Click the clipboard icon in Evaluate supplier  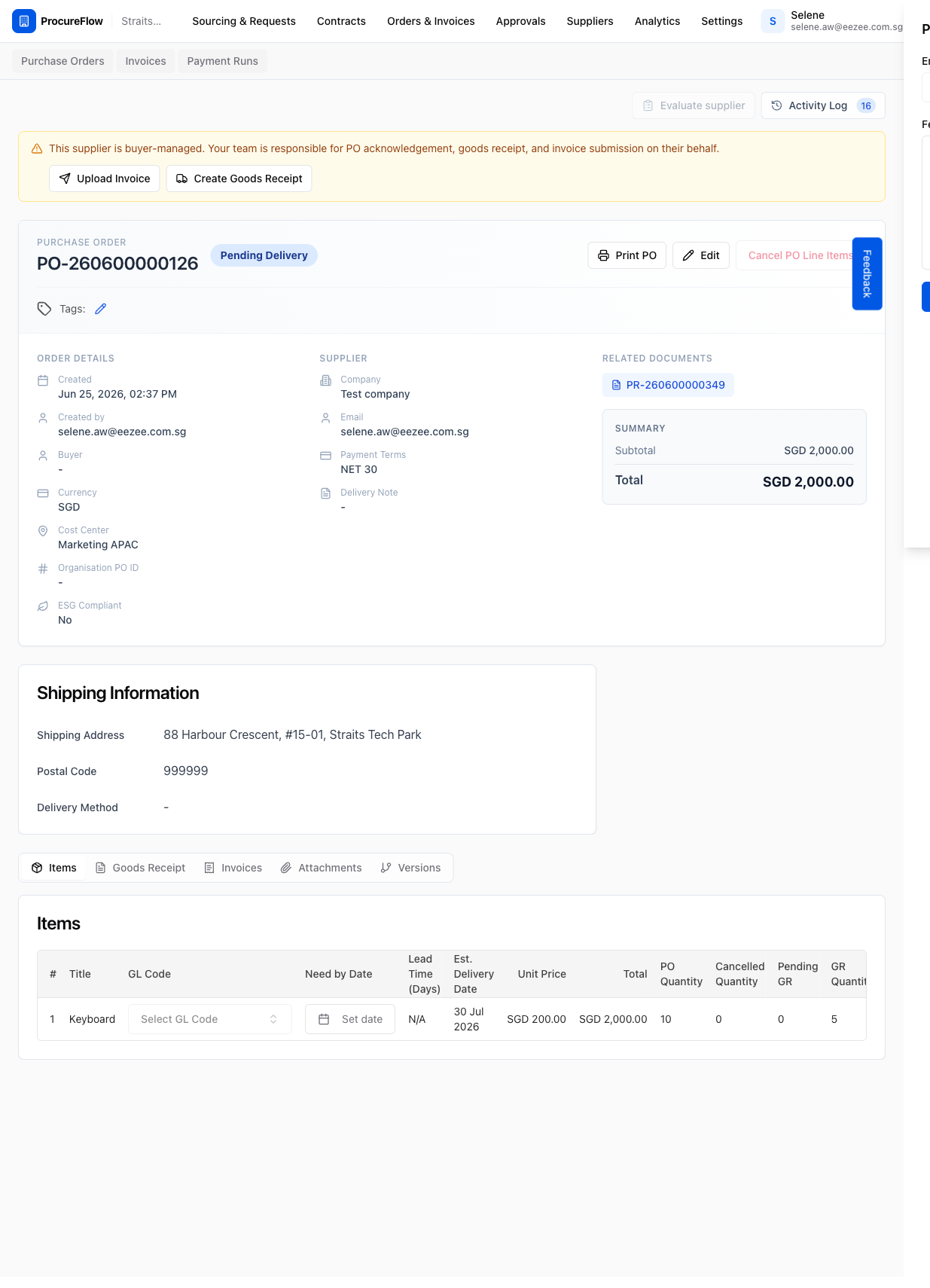[x=648, y=105]
